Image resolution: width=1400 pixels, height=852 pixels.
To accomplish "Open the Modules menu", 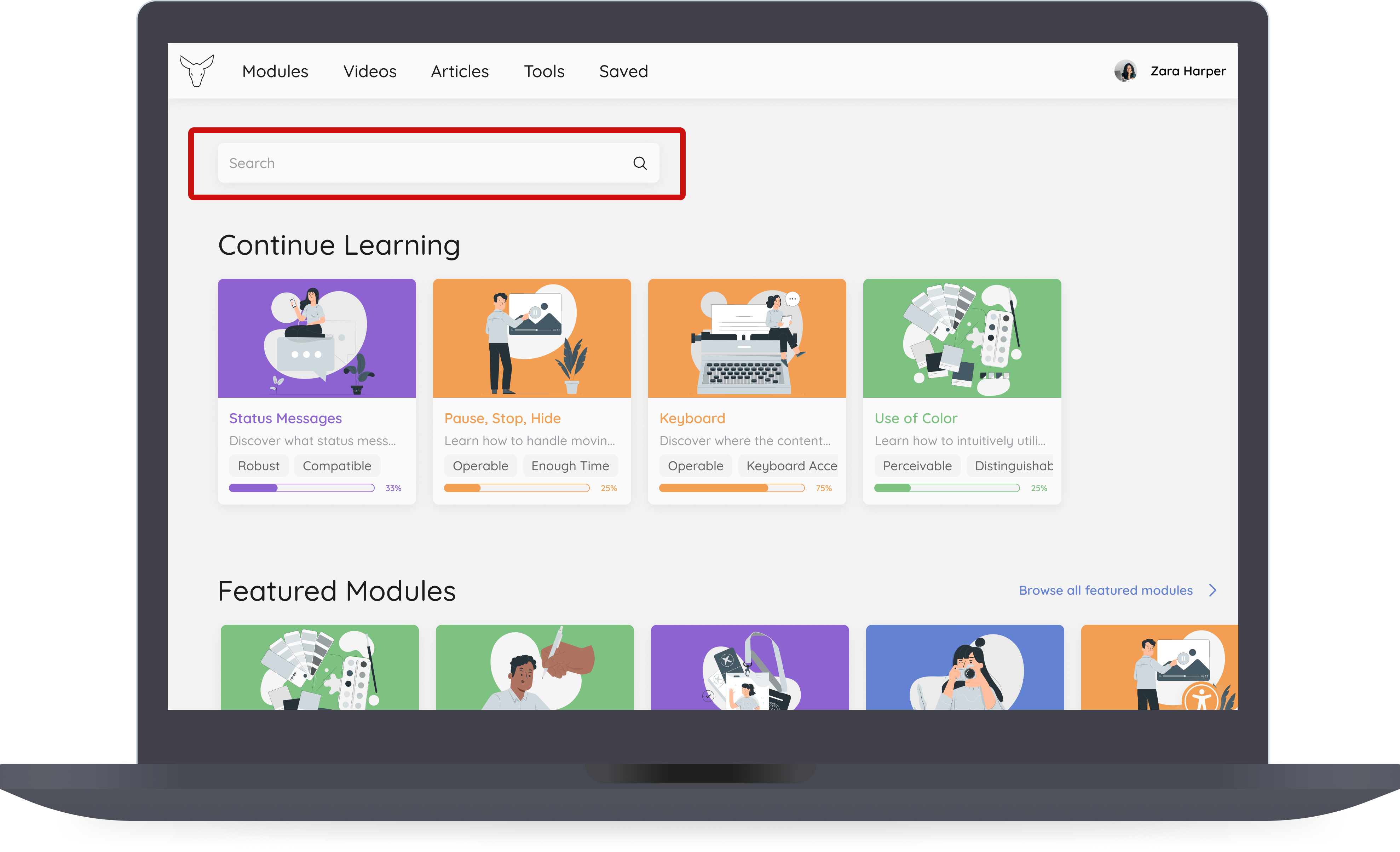I will click(275, 71).
